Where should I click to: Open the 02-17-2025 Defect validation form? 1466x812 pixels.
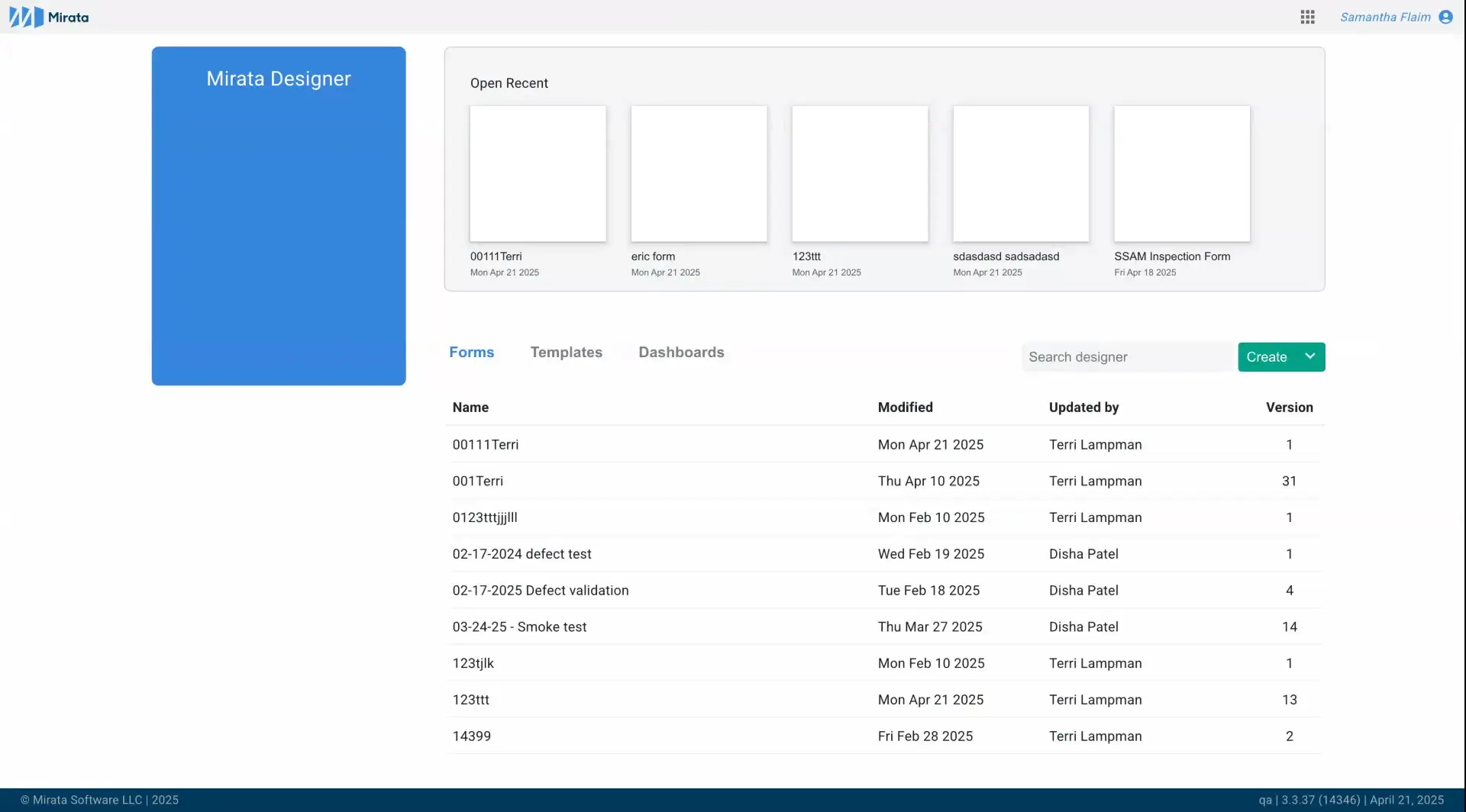[x=541, y=590]
